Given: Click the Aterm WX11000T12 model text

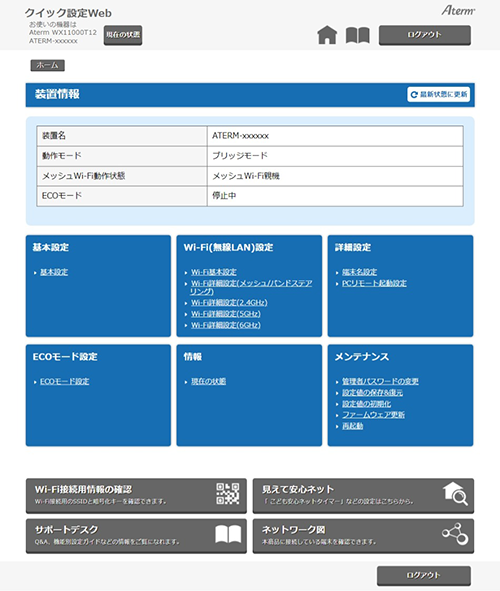Looking at the screenshot, I should 63,32.
